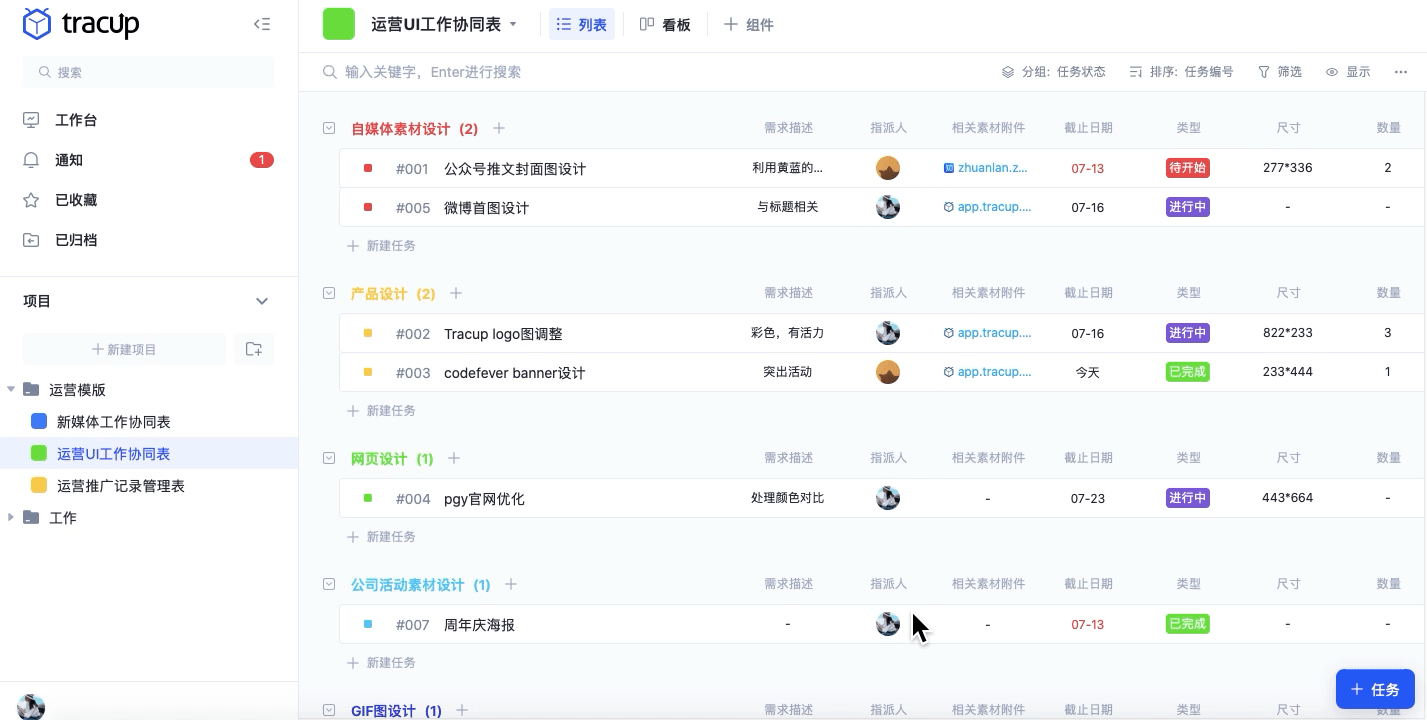Click the blue + 任务 button
The image size is (1427, 720).
(1375, 689)
